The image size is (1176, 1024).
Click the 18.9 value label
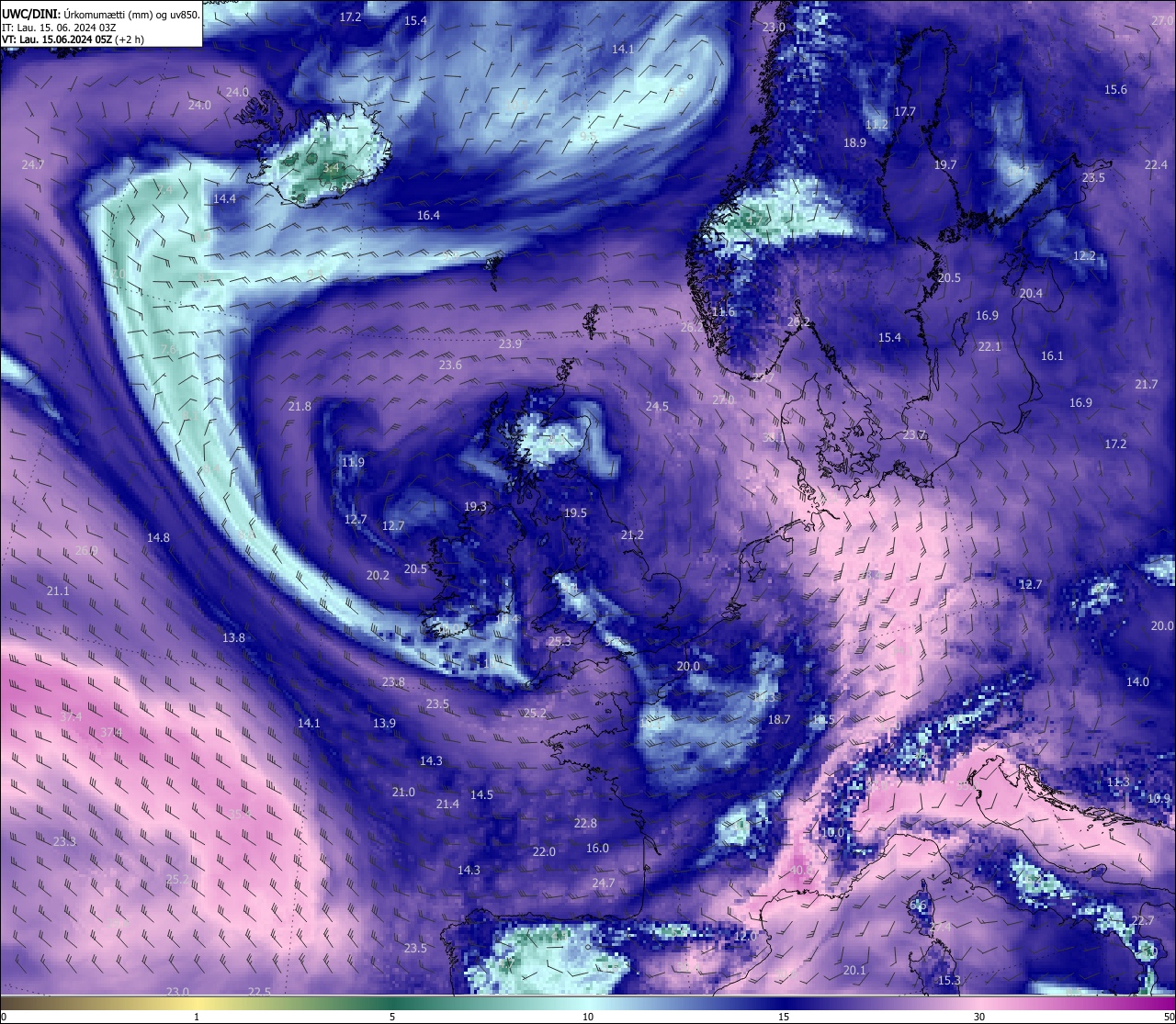point(855,143)
